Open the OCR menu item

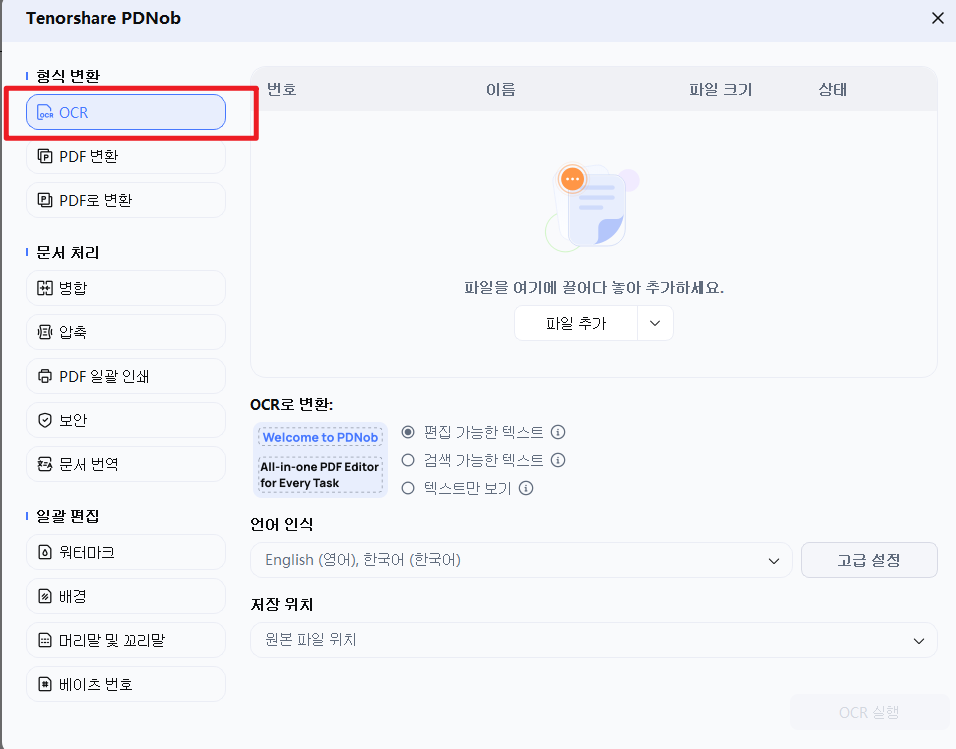click(x=126, y=112)
